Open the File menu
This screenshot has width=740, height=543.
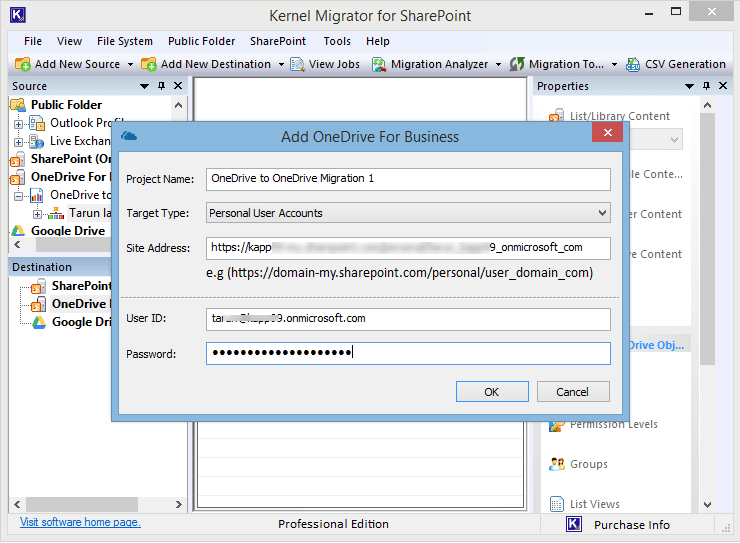(33, 42)
